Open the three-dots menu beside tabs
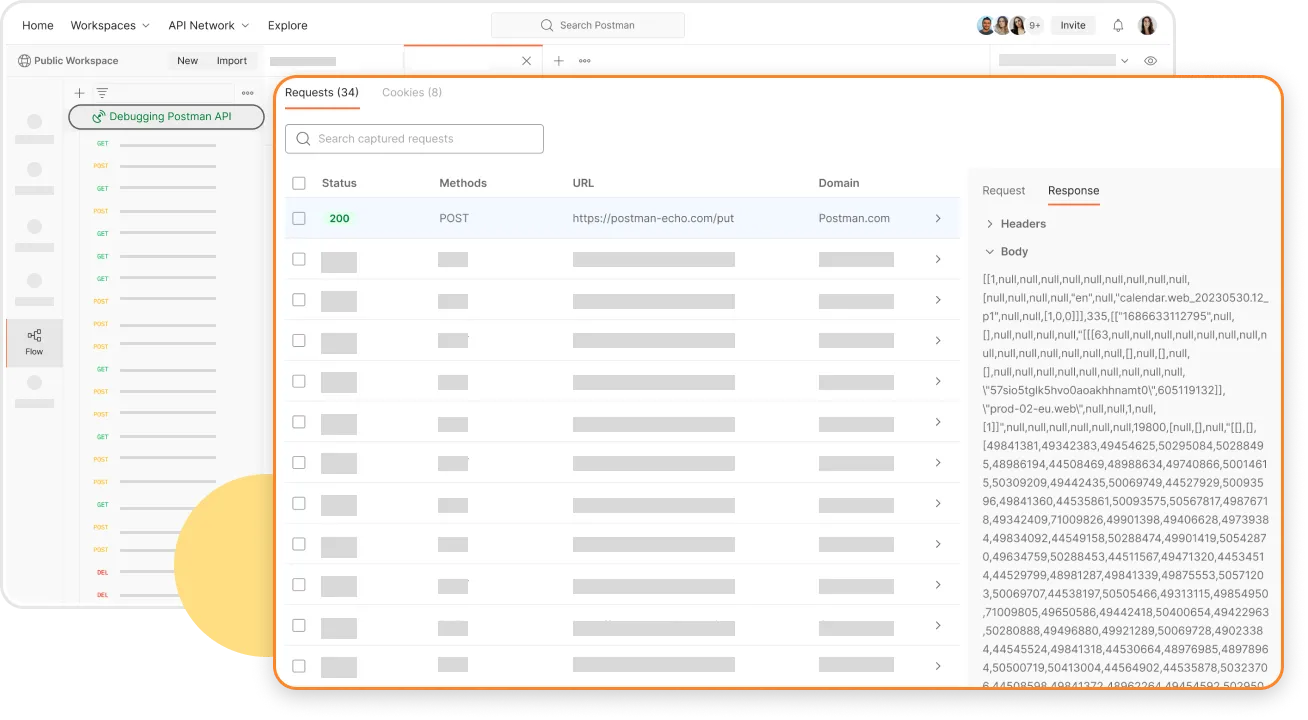This screenshot has height=720, width=1308. tap(584, 61)
